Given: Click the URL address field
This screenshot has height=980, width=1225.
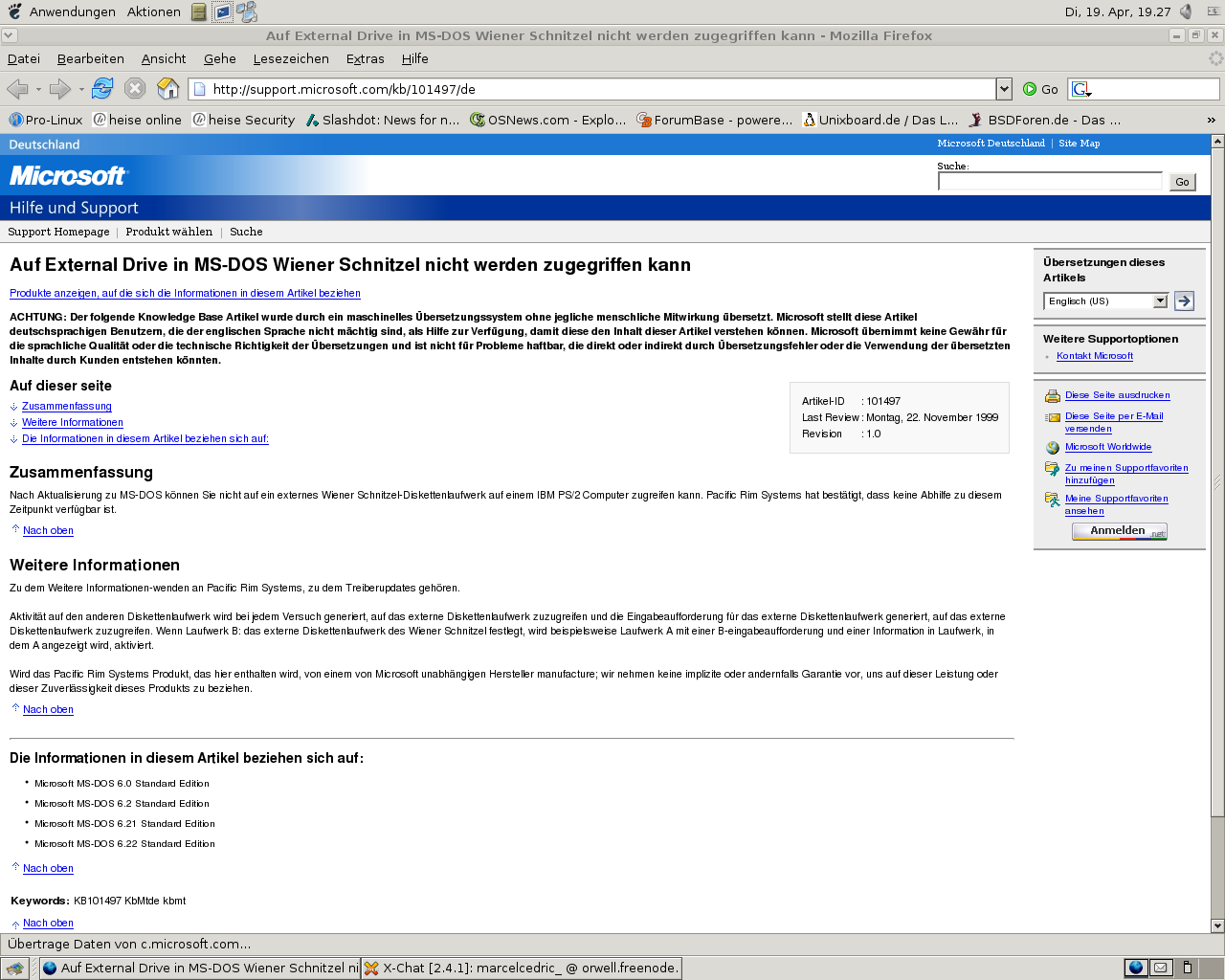Looking at the screenshot, I should (x=593, y=89).
